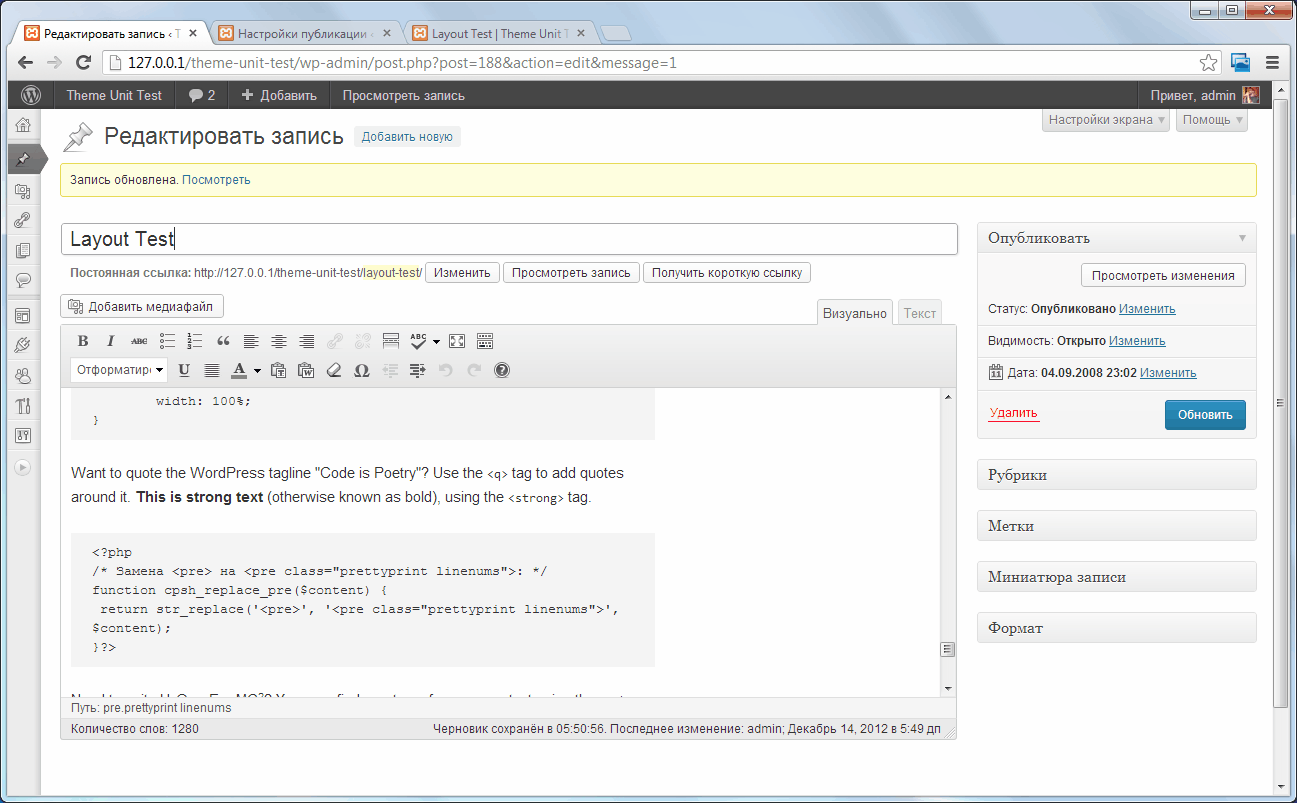Toggle bold formatting in the editor toolbar
The width and height of the screenshot is (1297, 803).
click(x=83, y=341)
